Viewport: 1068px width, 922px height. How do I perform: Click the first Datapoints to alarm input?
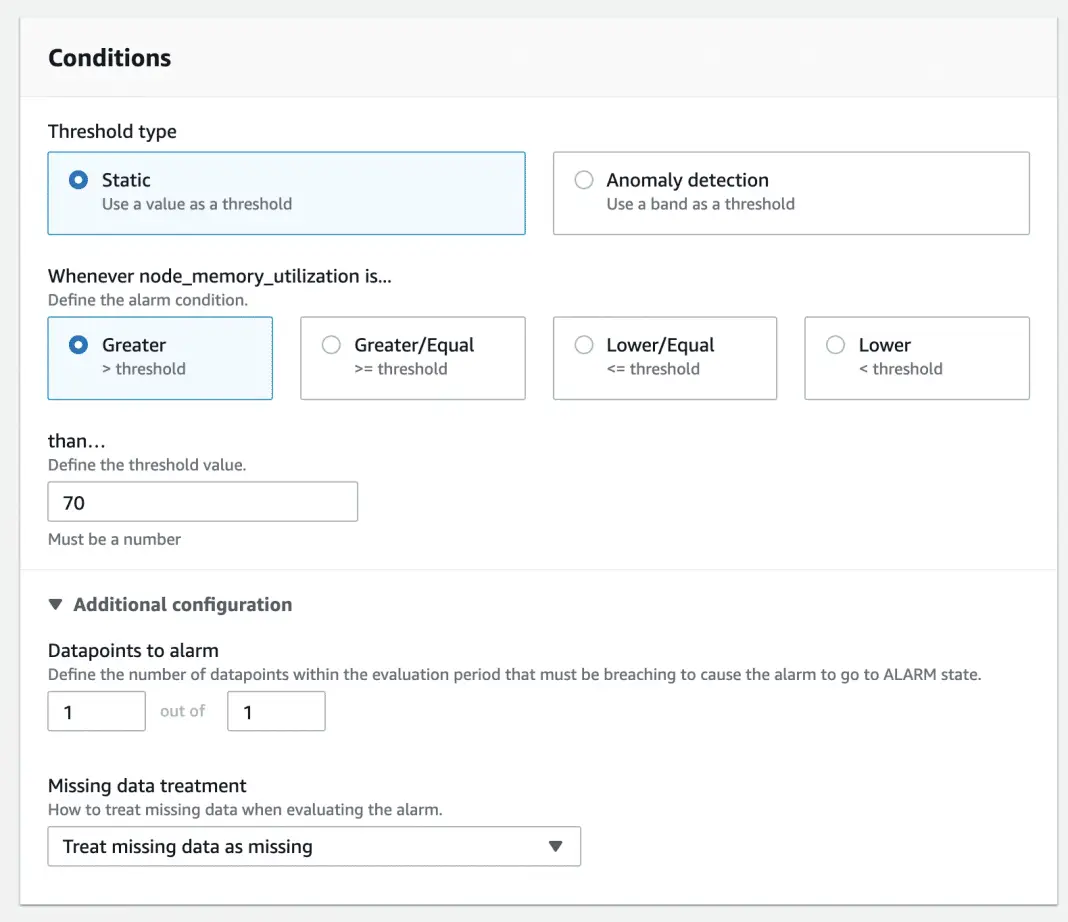tap(96, 711)
